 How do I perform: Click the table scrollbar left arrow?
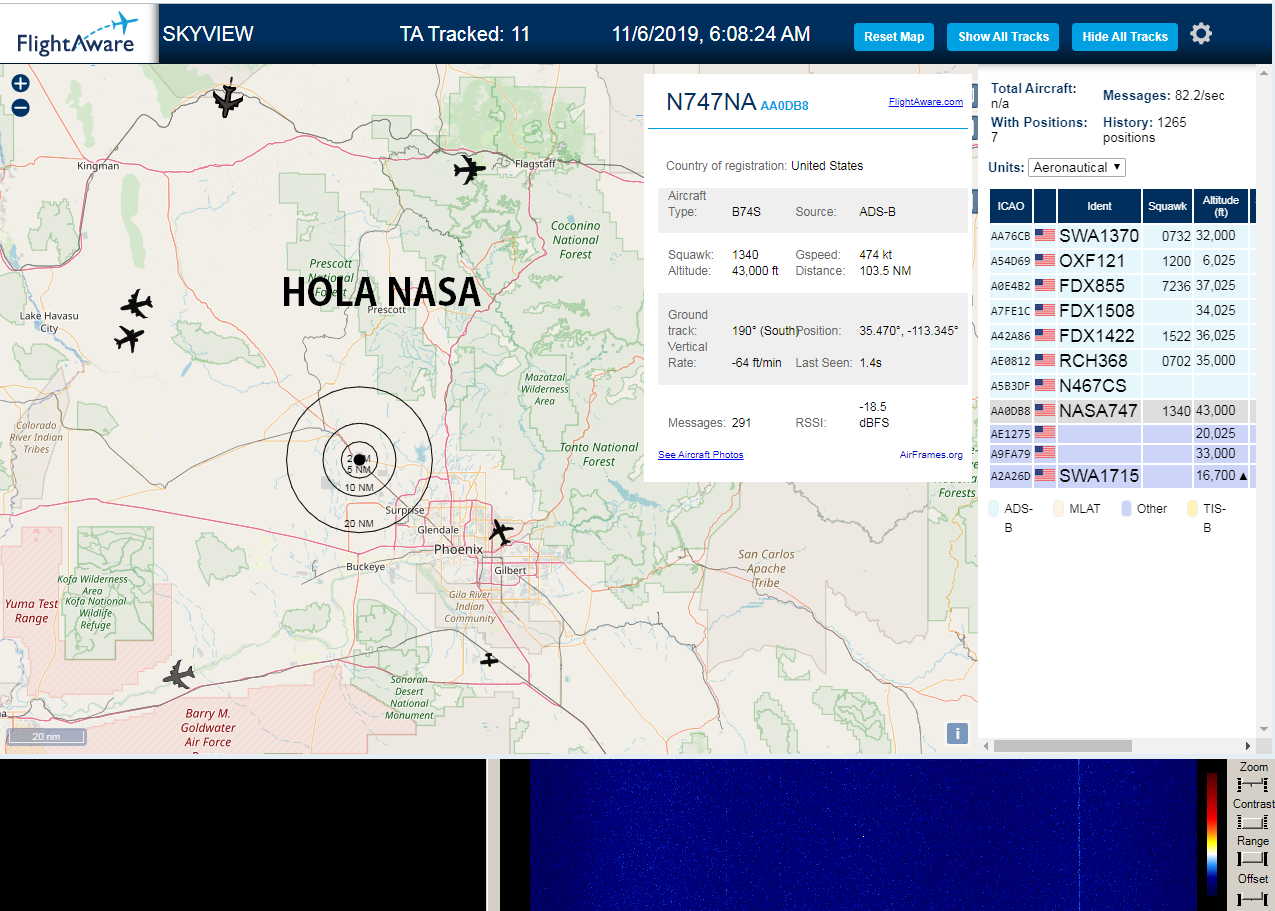(x=985, y=746)
